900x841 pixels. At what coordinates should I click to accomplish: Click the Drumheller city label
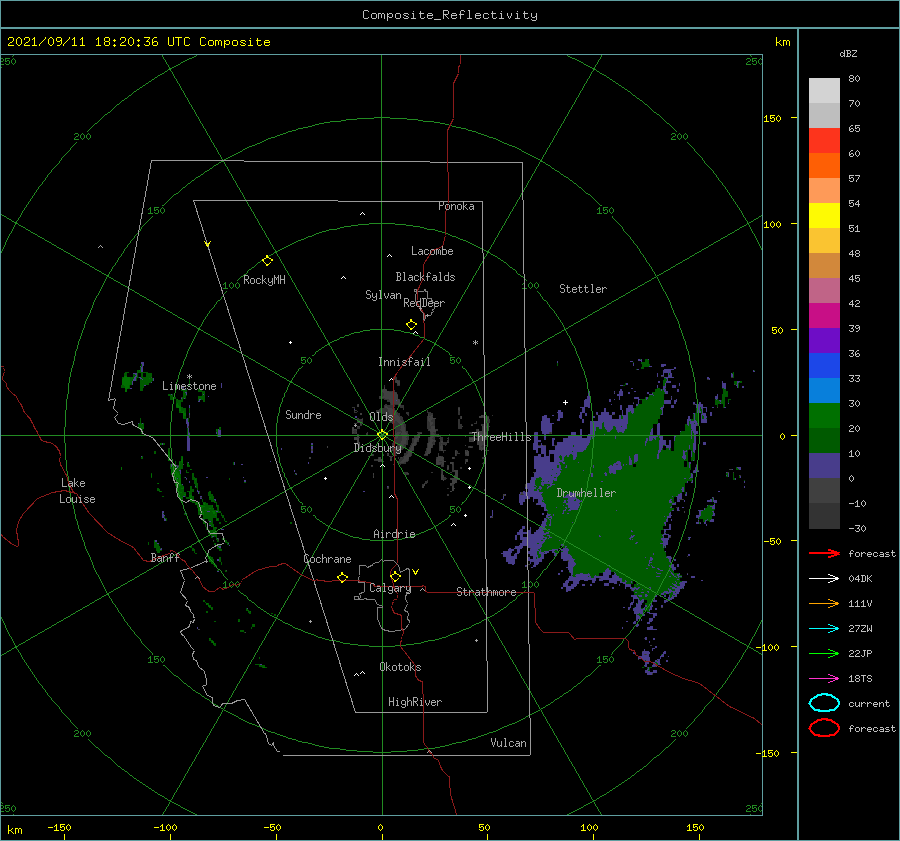tap(586, 493)
